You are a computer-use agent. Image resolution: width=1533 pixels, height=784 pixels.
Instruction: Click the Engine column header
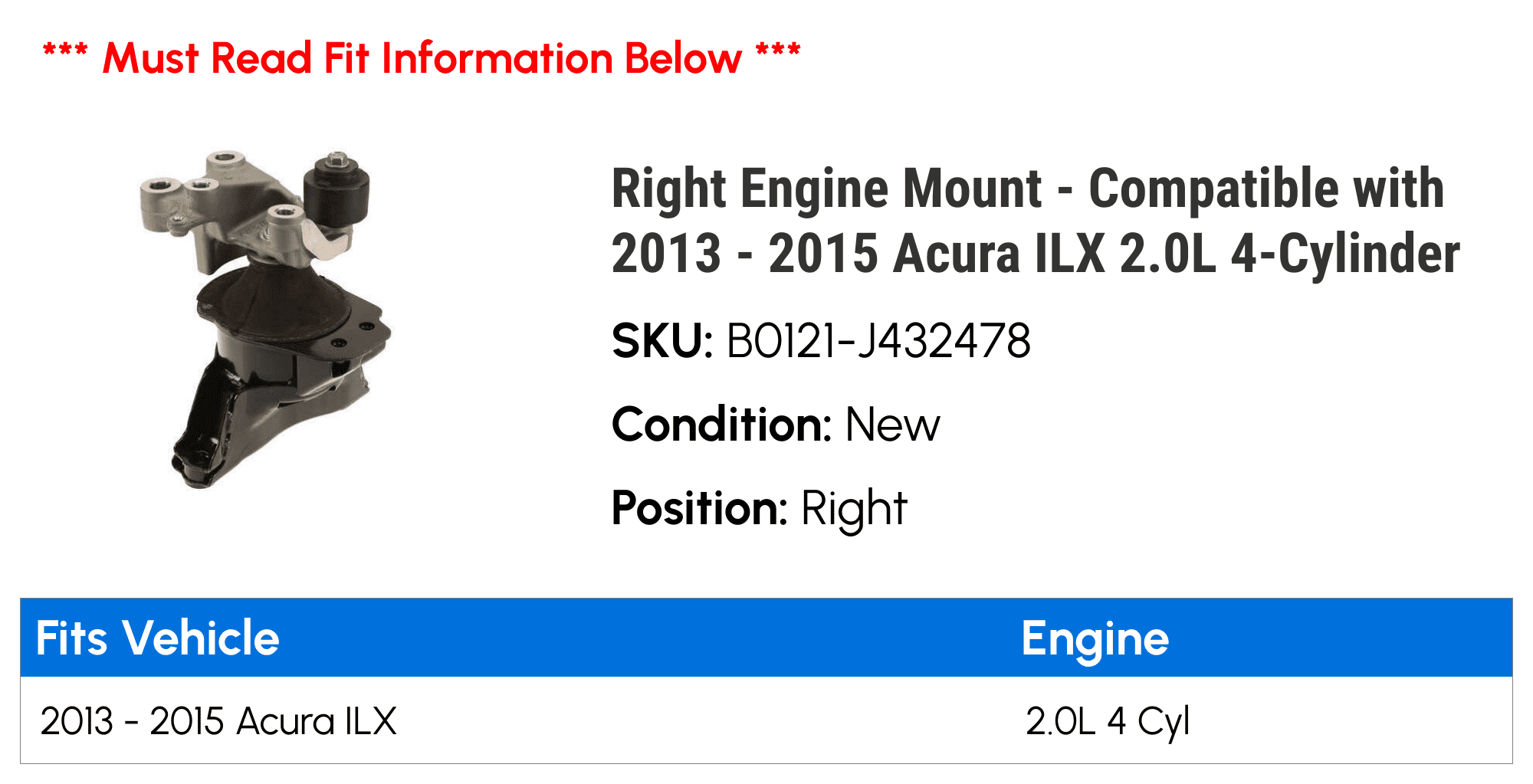(x=1095, y=639)
